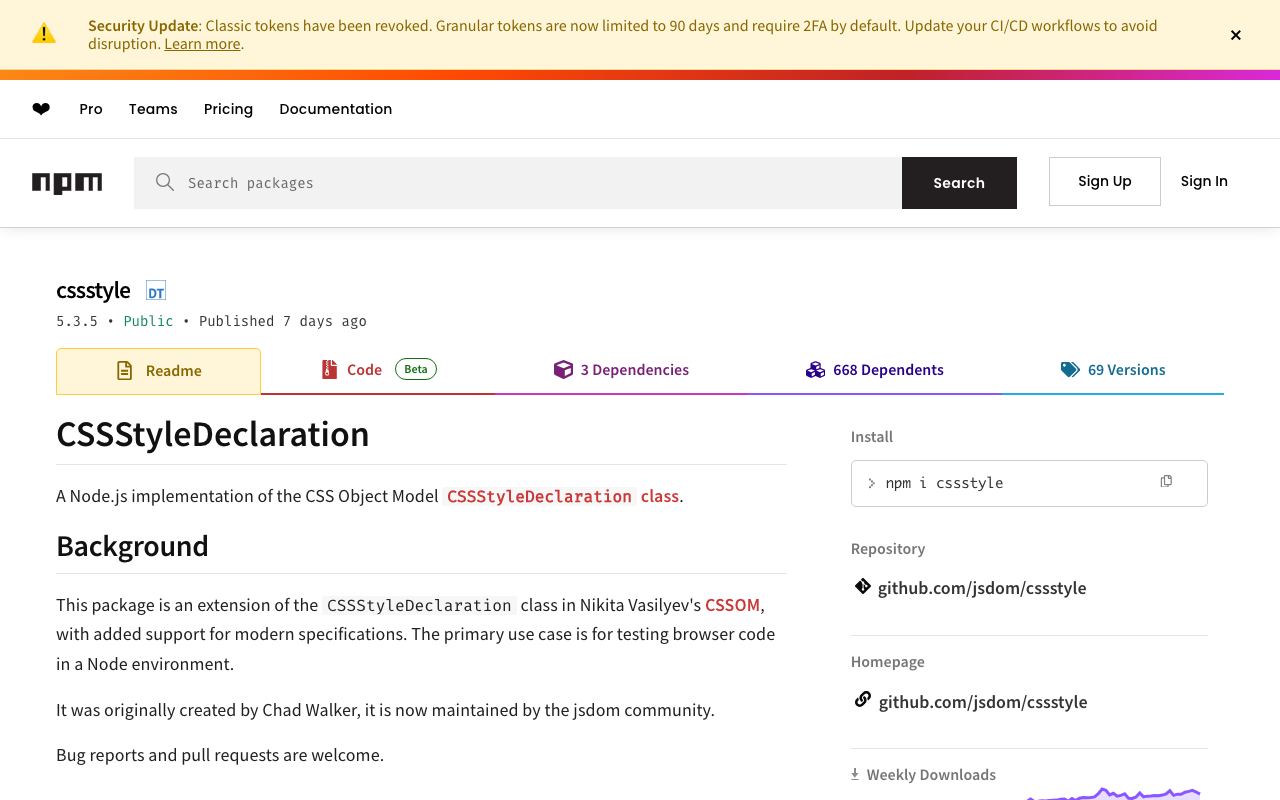
Task: Click the npm heart icon
Action: pyautogui.click(x=41, y=109)
